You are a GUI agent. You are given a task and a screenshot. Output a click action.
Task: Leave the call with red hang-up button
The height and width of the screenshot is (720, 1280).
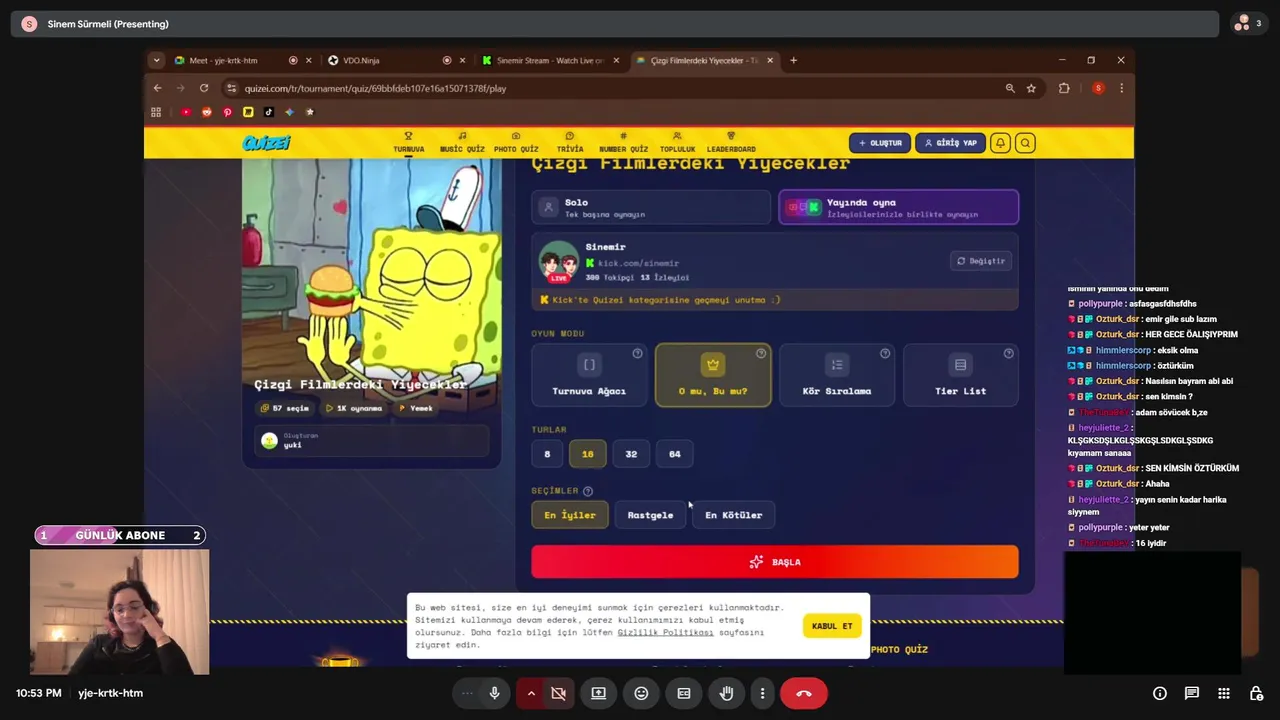click(804, 693)
